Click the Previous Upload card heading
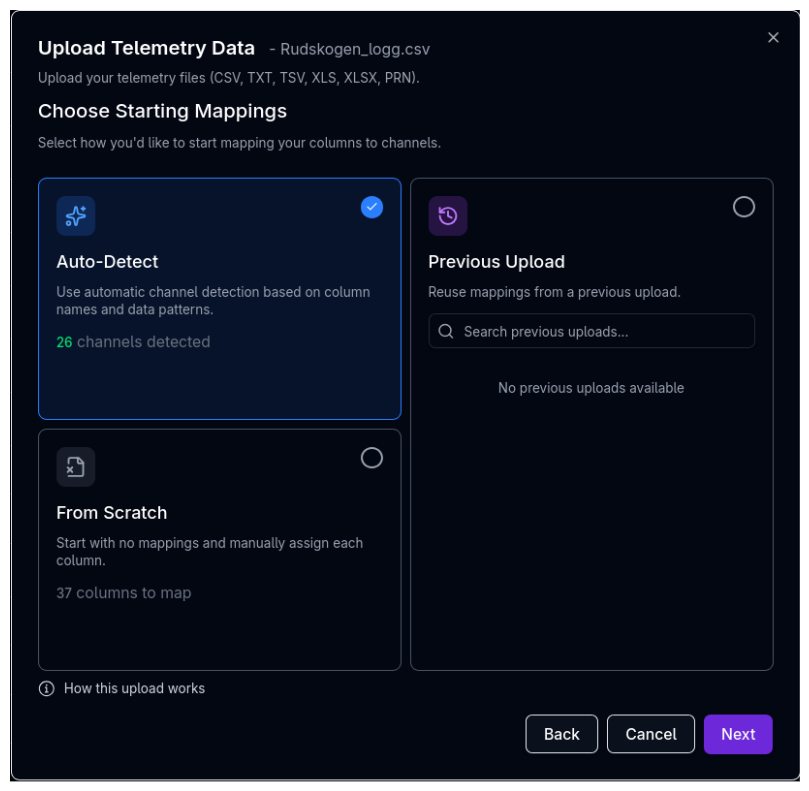The image size is (809, 791). pyautogui.click(x=497, y=262)
